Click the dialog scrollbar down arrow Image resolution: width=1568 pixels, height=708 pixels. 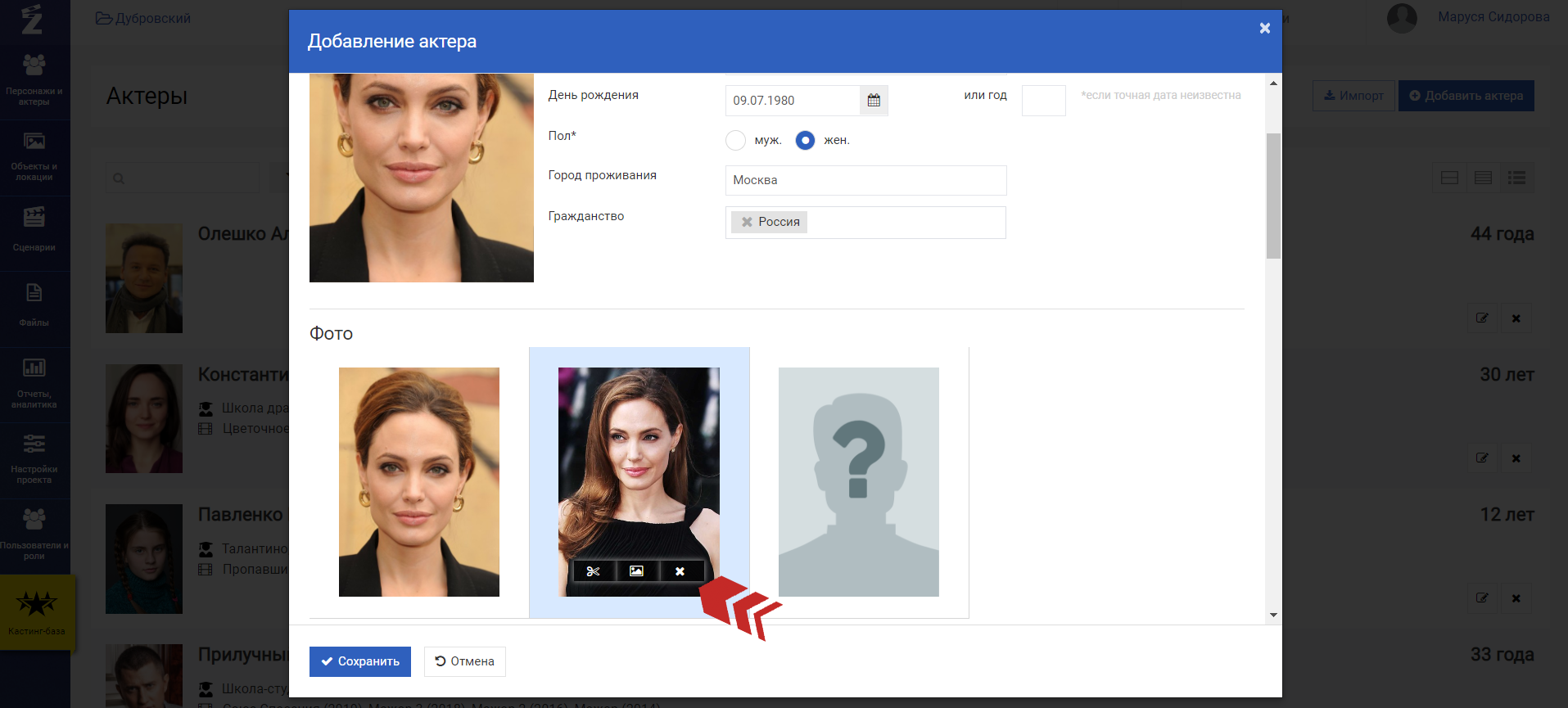click(1273, 615)
